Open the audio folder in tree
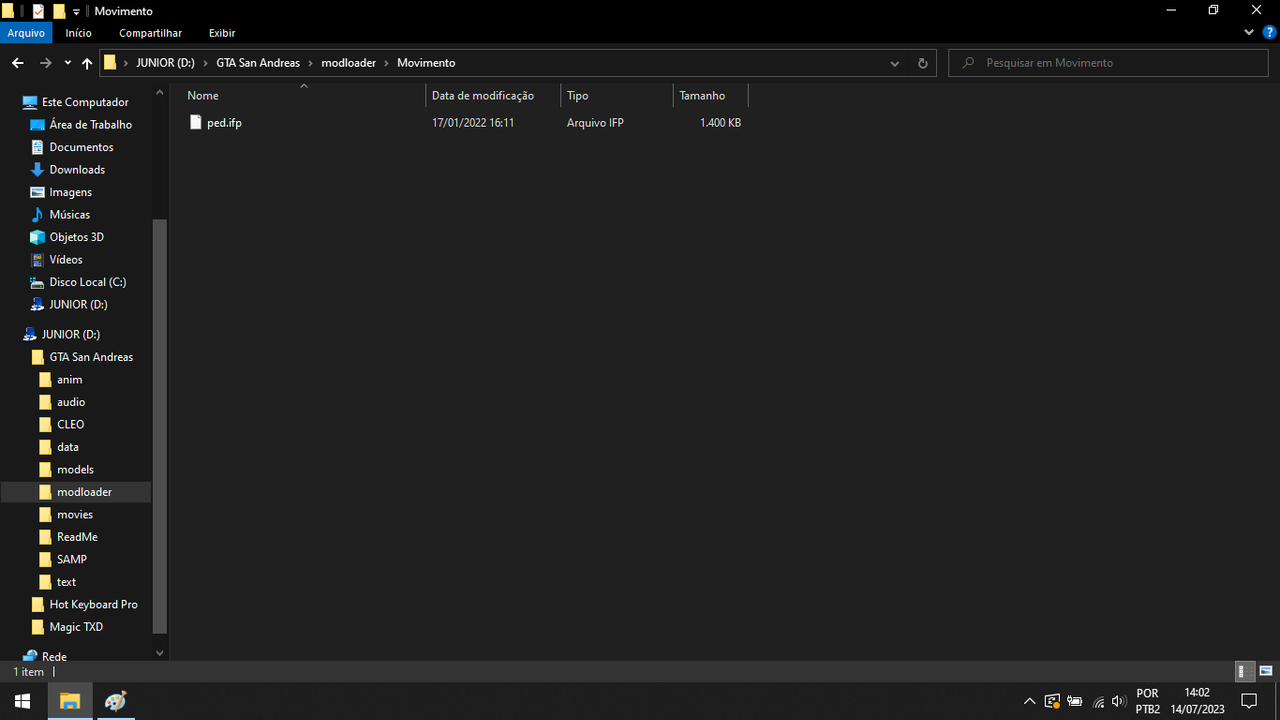 (71, 402)
